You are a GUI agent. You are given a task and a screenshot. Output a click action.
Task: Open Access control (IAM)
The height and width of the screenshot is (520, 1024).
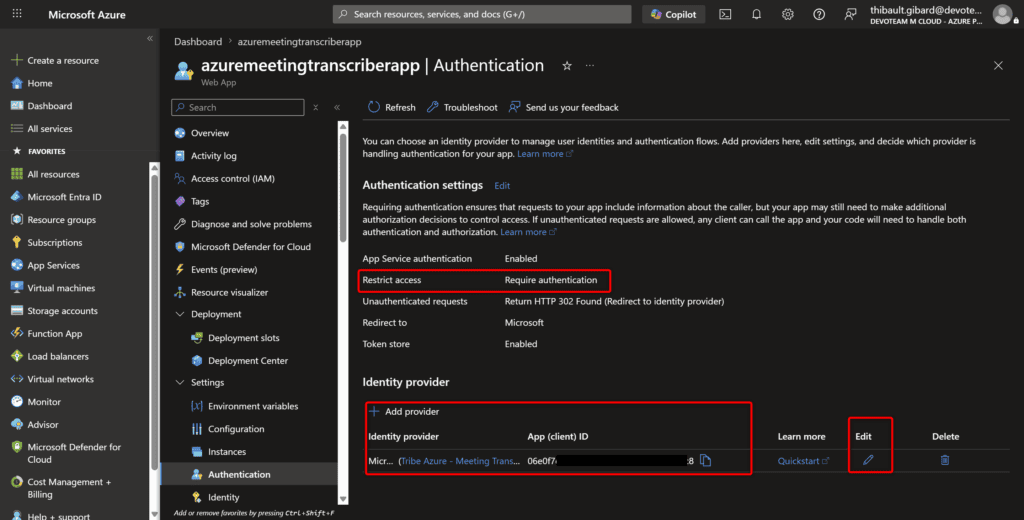click(x=232, y=178)
